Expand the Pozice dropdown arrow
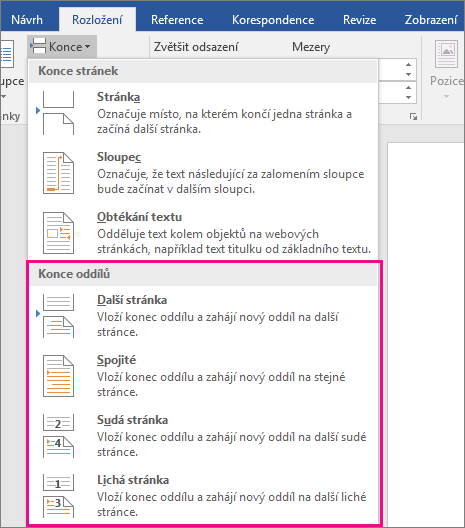This screenshot has height=528, width=465. pyautogui.click(x=446, y=97)
